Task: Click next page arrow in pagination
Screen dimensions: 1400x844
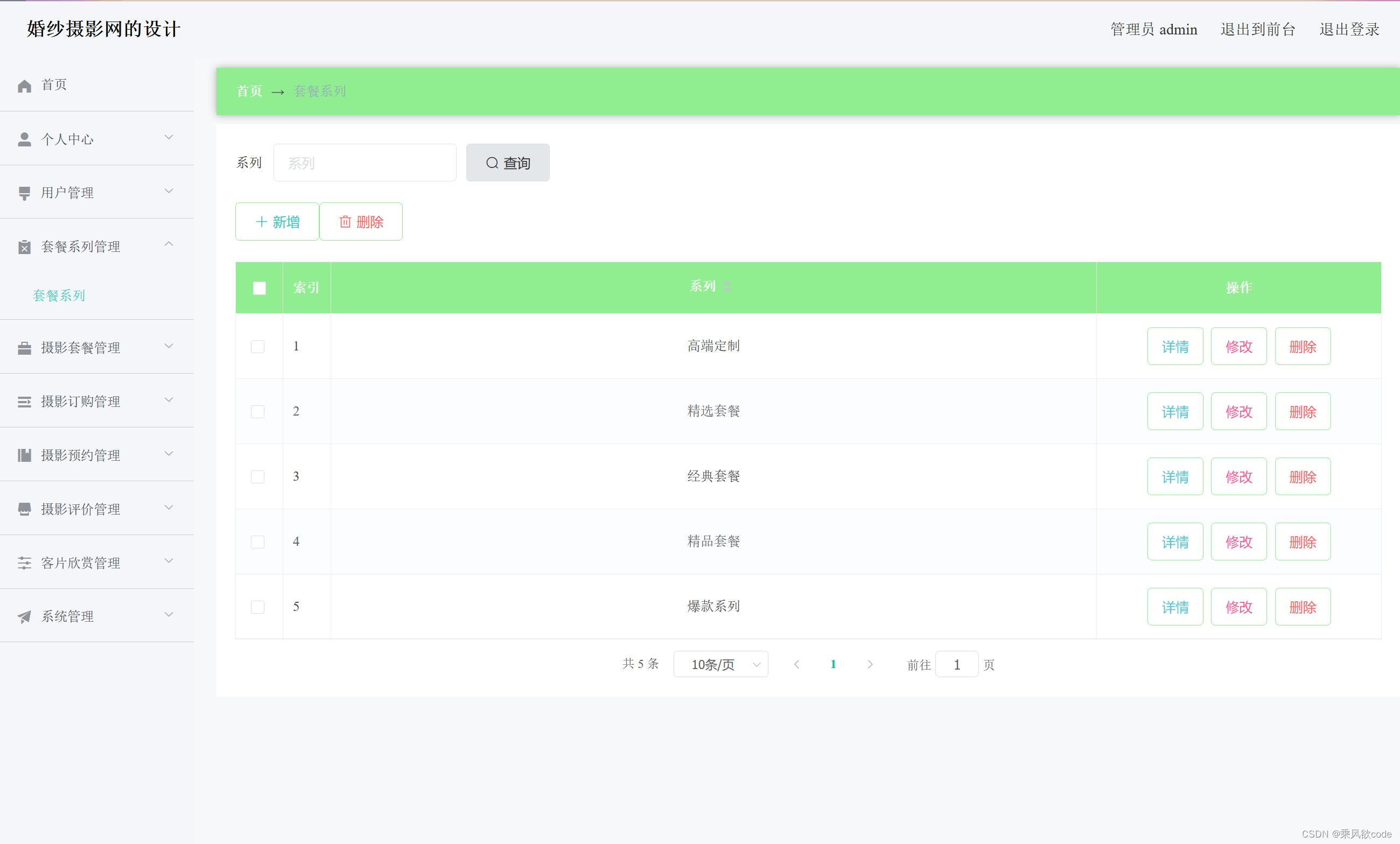Action: click(870, 664)
